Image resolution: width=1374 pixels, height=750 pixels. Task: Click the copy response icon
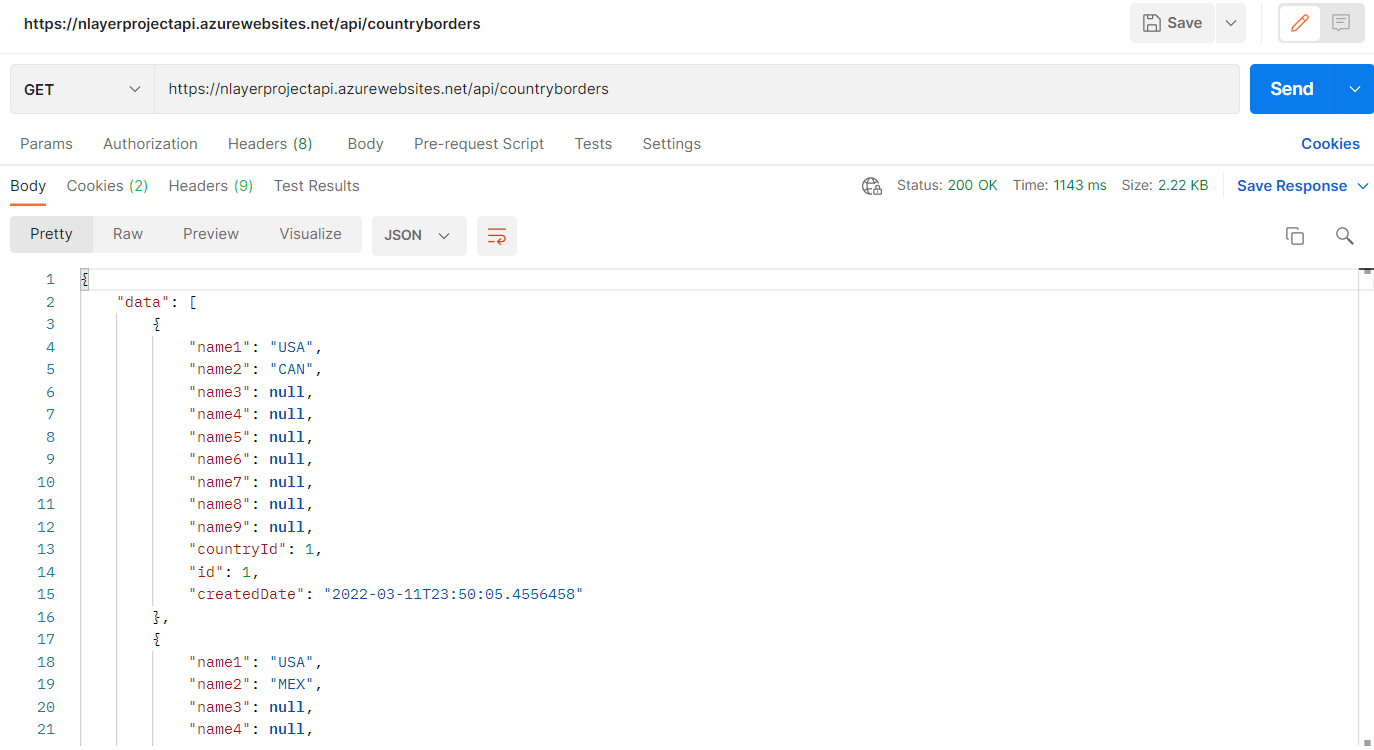[x=1294, y=235]
